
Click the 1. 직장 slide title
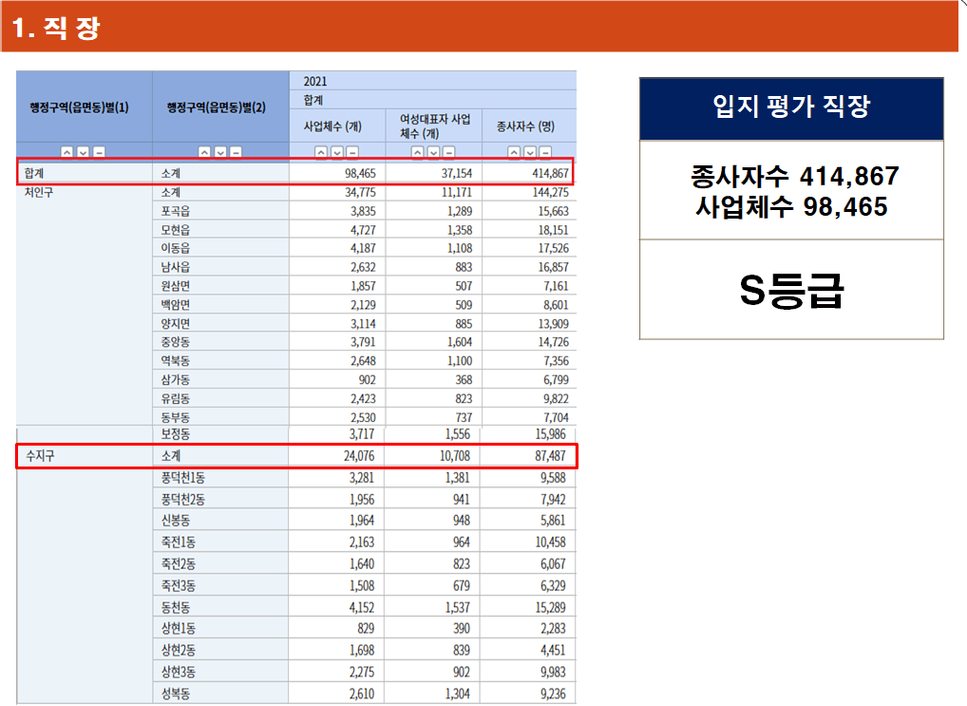pyautogui.click(x=56, y=28)
